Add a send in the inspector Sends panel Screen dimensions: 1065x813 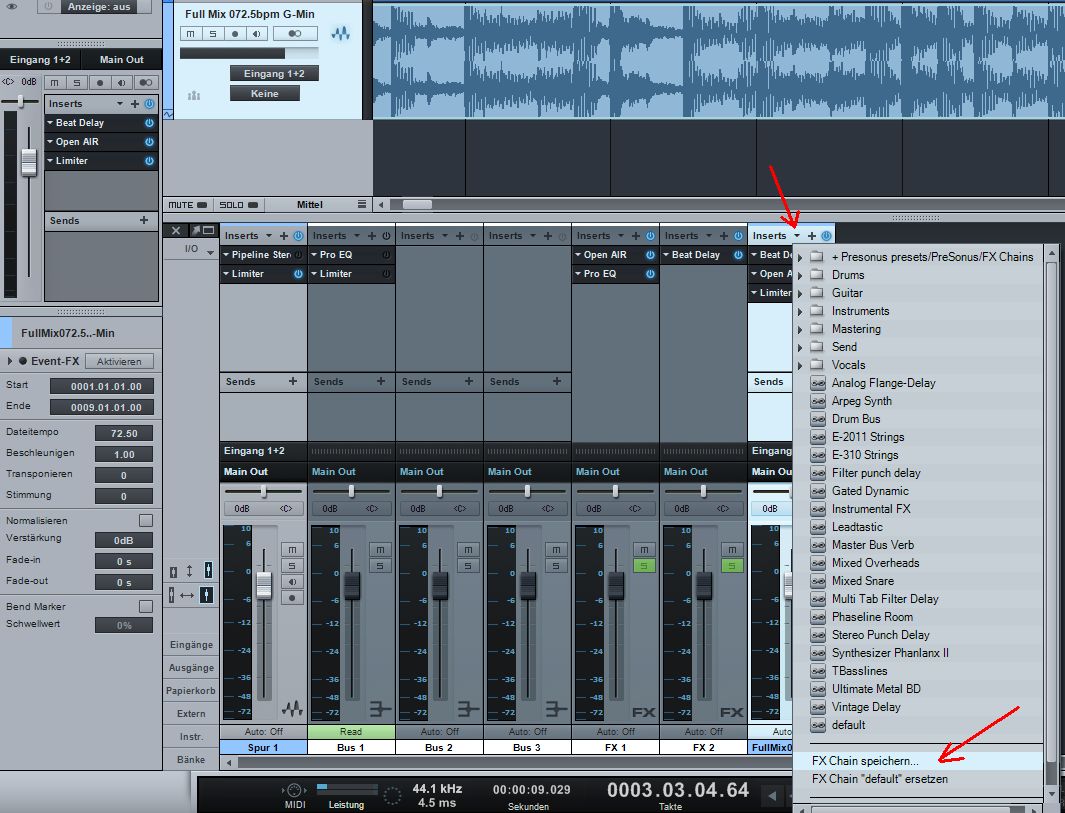coord(144,220)
